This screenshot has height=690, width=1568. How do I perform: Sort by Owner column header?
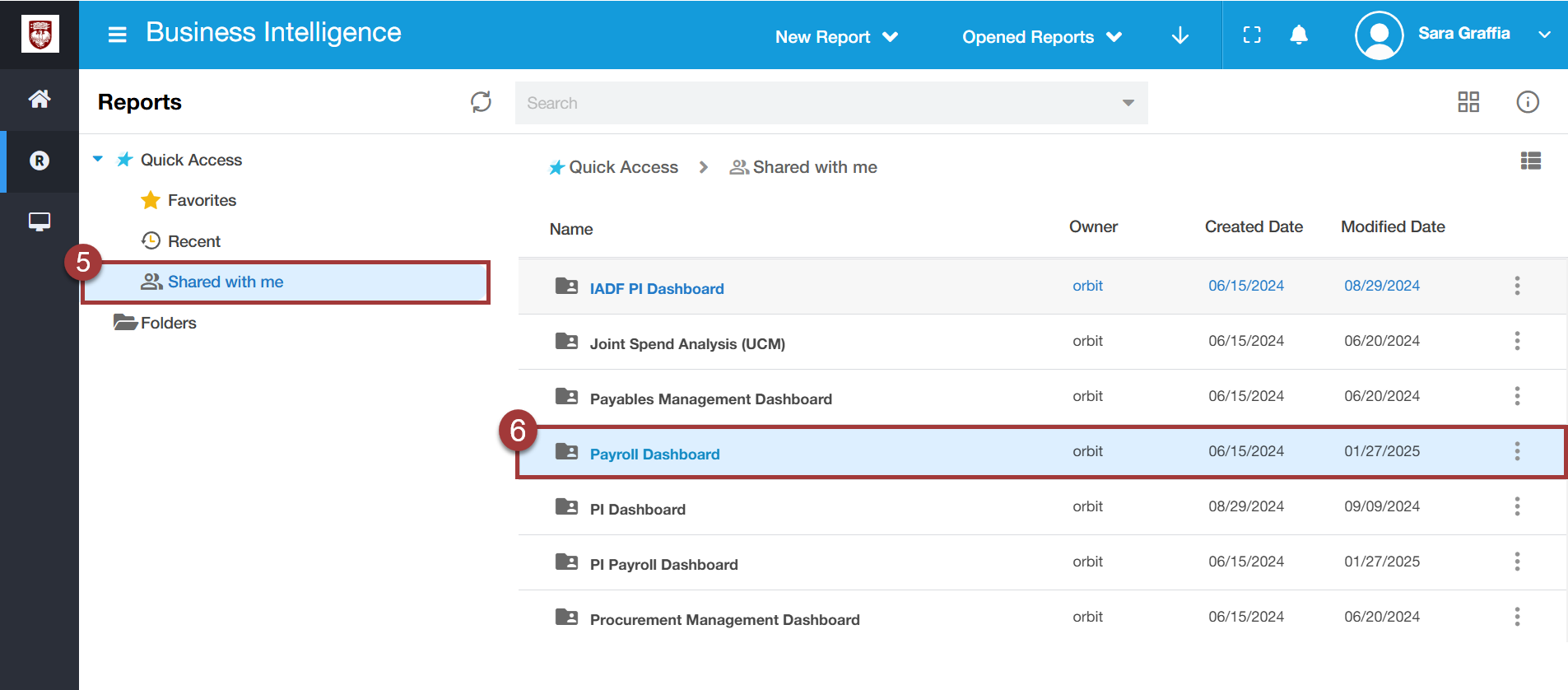click(x=1093, y=226)
